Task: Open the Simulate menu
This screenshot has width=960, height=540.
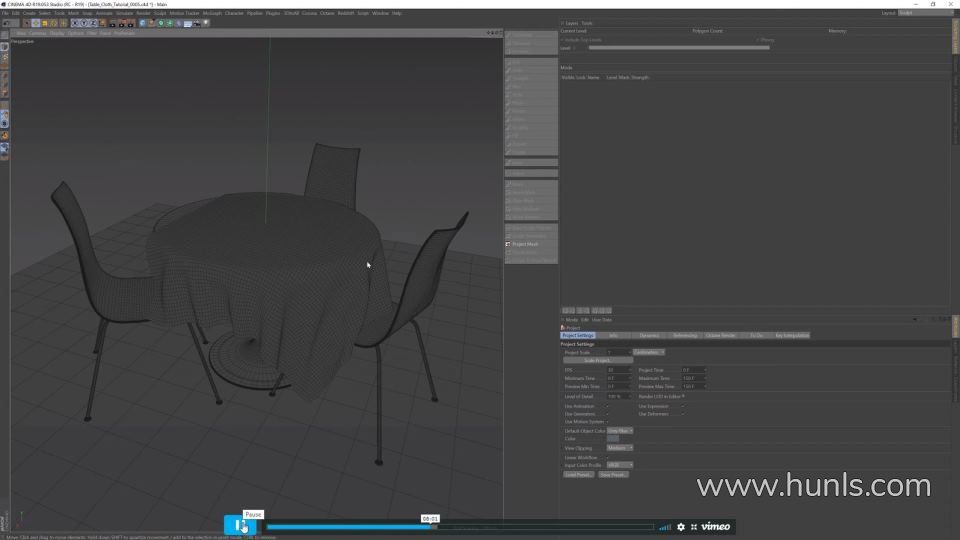Action: click(x=125, y=13)
